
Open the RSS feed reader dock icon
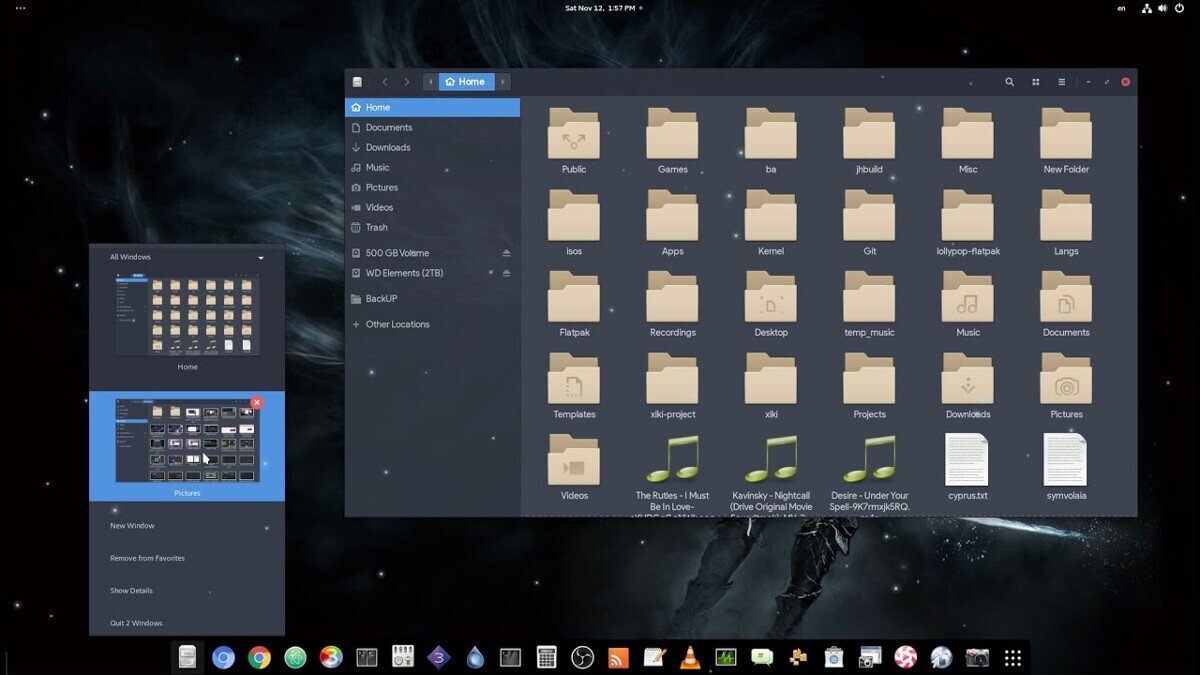[x=618, y=657]
